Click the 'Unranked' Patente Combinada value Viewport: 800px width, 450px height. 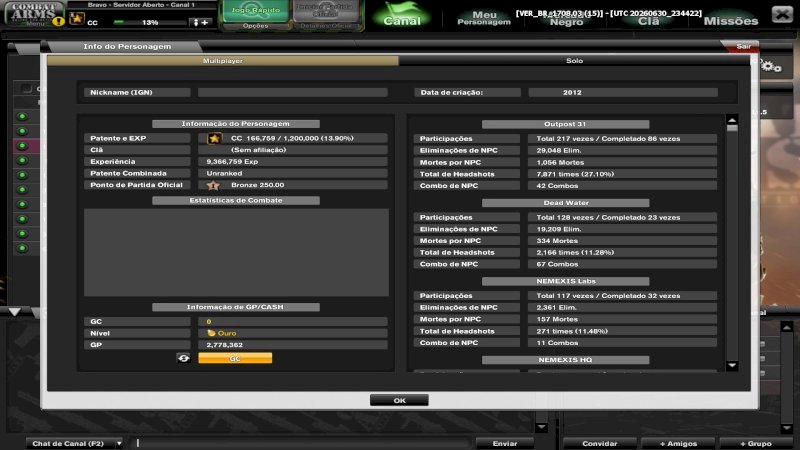224,173
